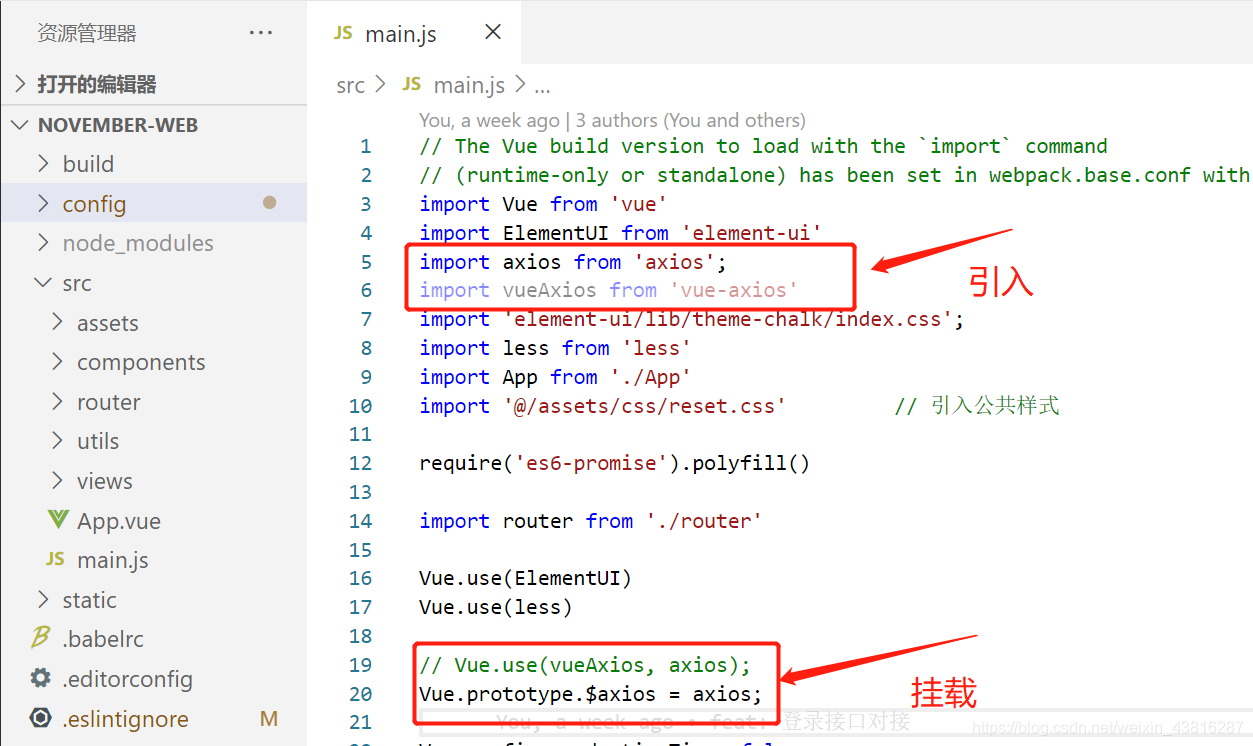Expand the node_modules folder chevron
Image resolution: width=1253 pixels, height=746 pixels.
(x=43, y=243)
